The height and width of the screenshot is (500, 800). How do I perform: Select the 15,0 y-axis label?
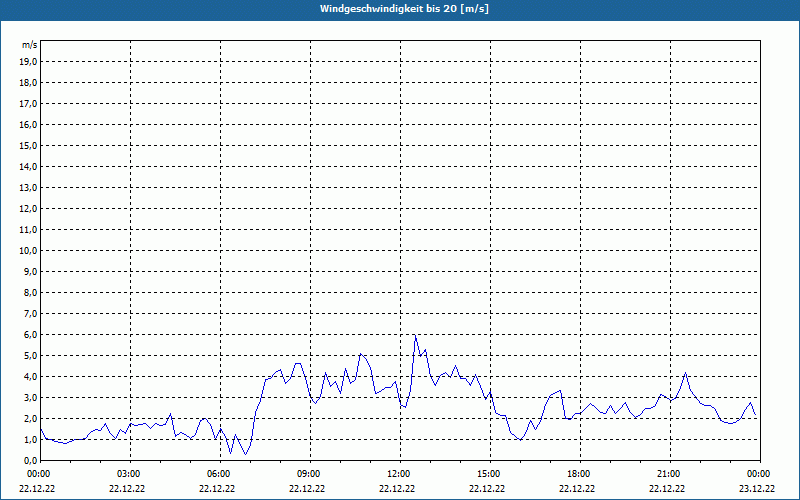click(28, 145)
